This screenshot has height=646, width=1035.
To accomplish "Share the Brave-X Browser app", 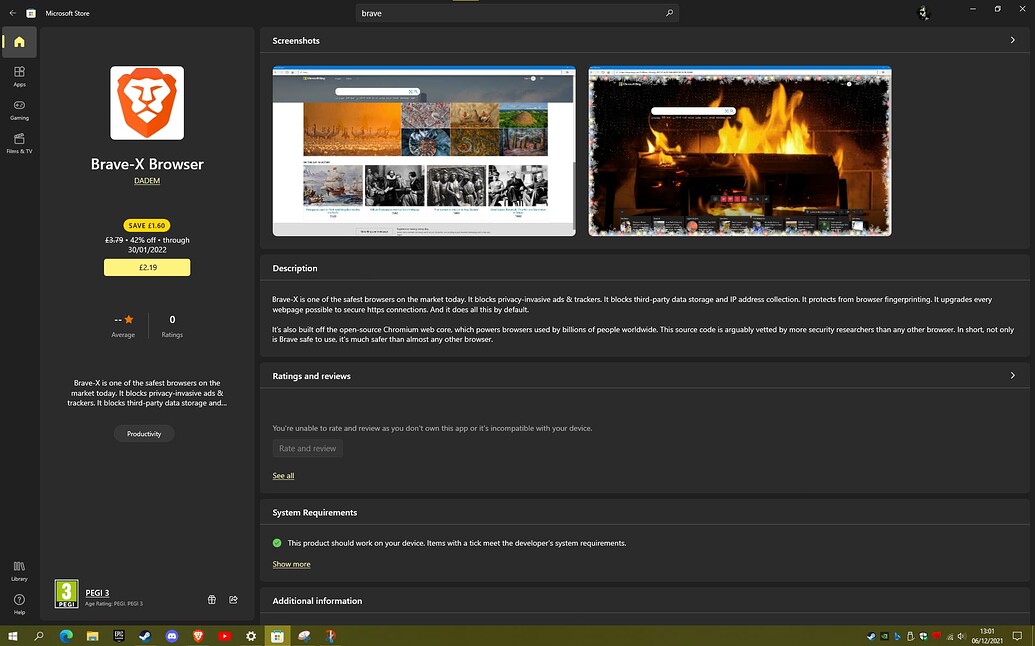I will [x=233, y=599].
